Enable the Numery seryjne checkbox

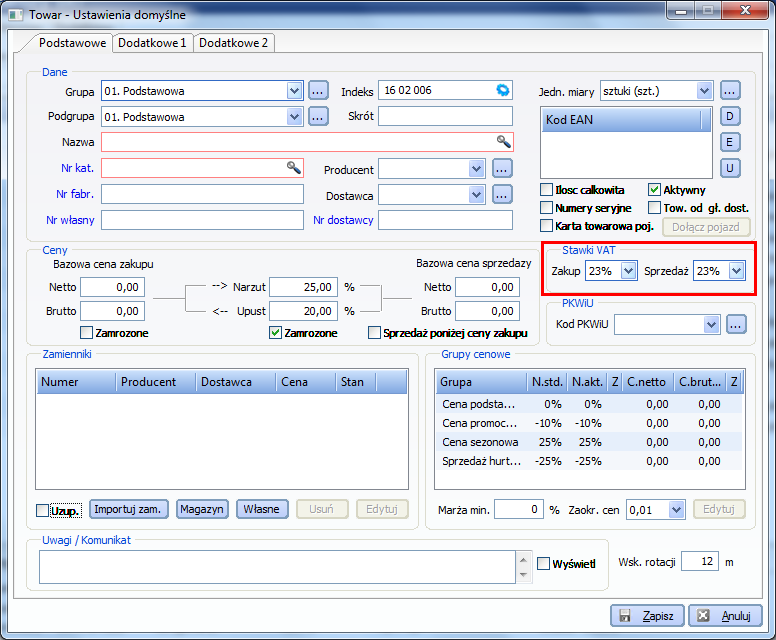[x=546, y=207]
